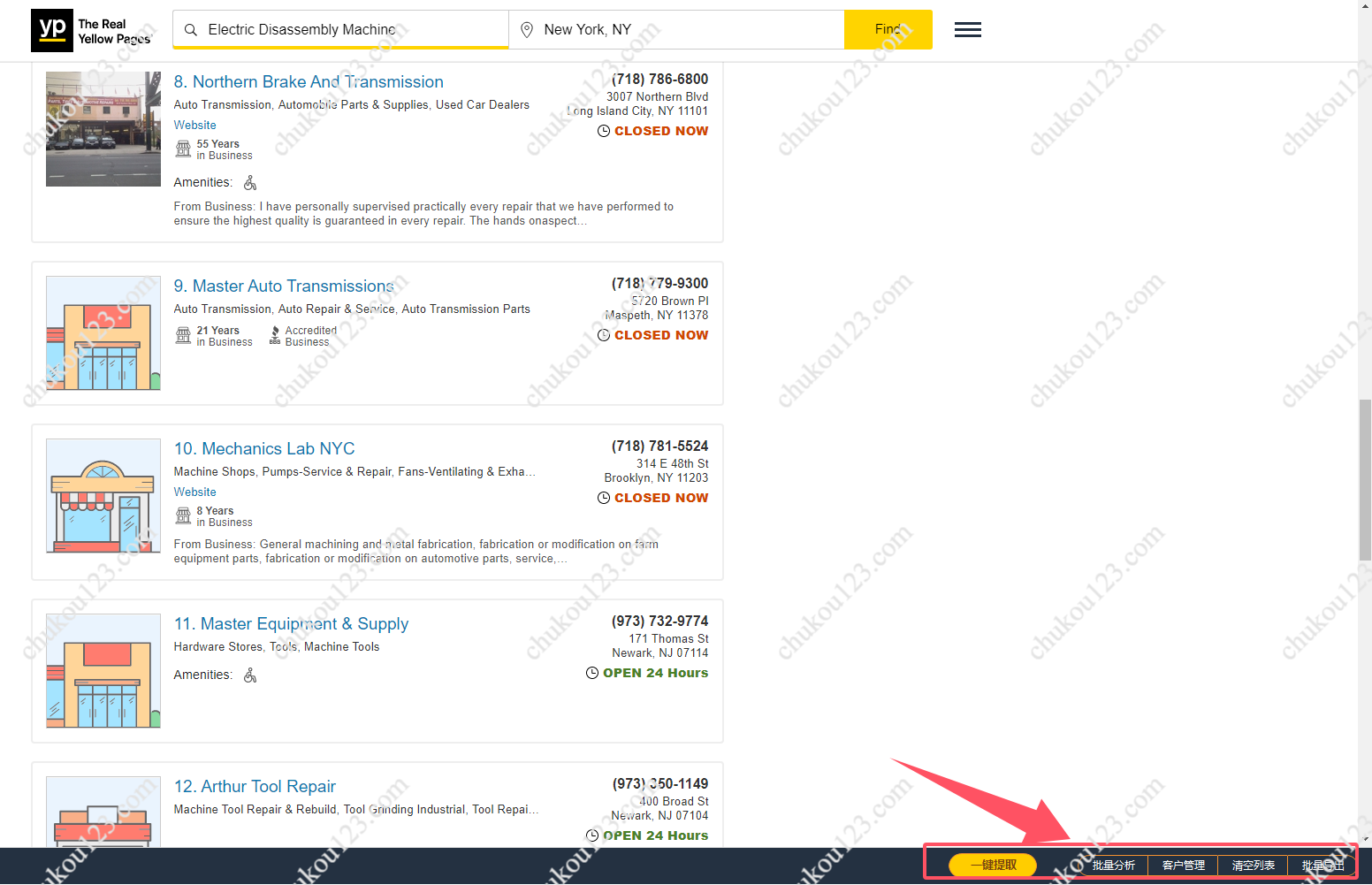Click the location pin icon
The image size is (1372, 885).
click(527, 30)
